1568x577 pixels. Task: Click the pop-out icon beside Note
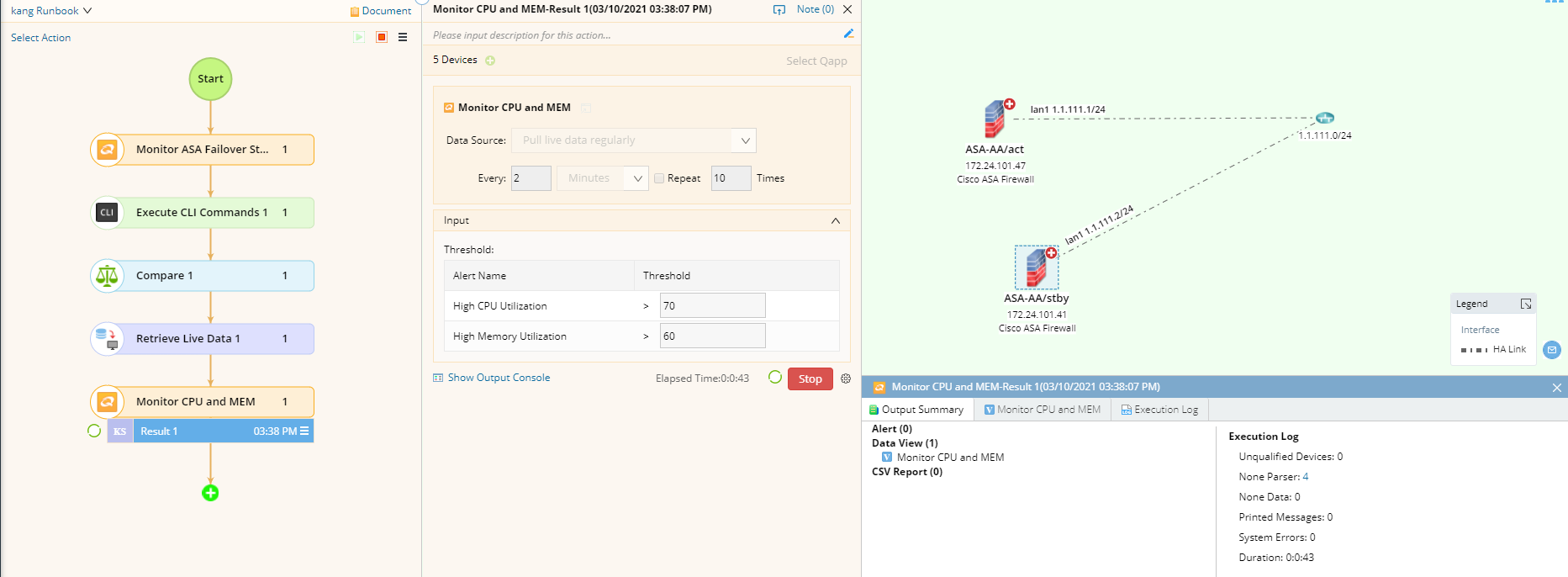pos(779,9)
